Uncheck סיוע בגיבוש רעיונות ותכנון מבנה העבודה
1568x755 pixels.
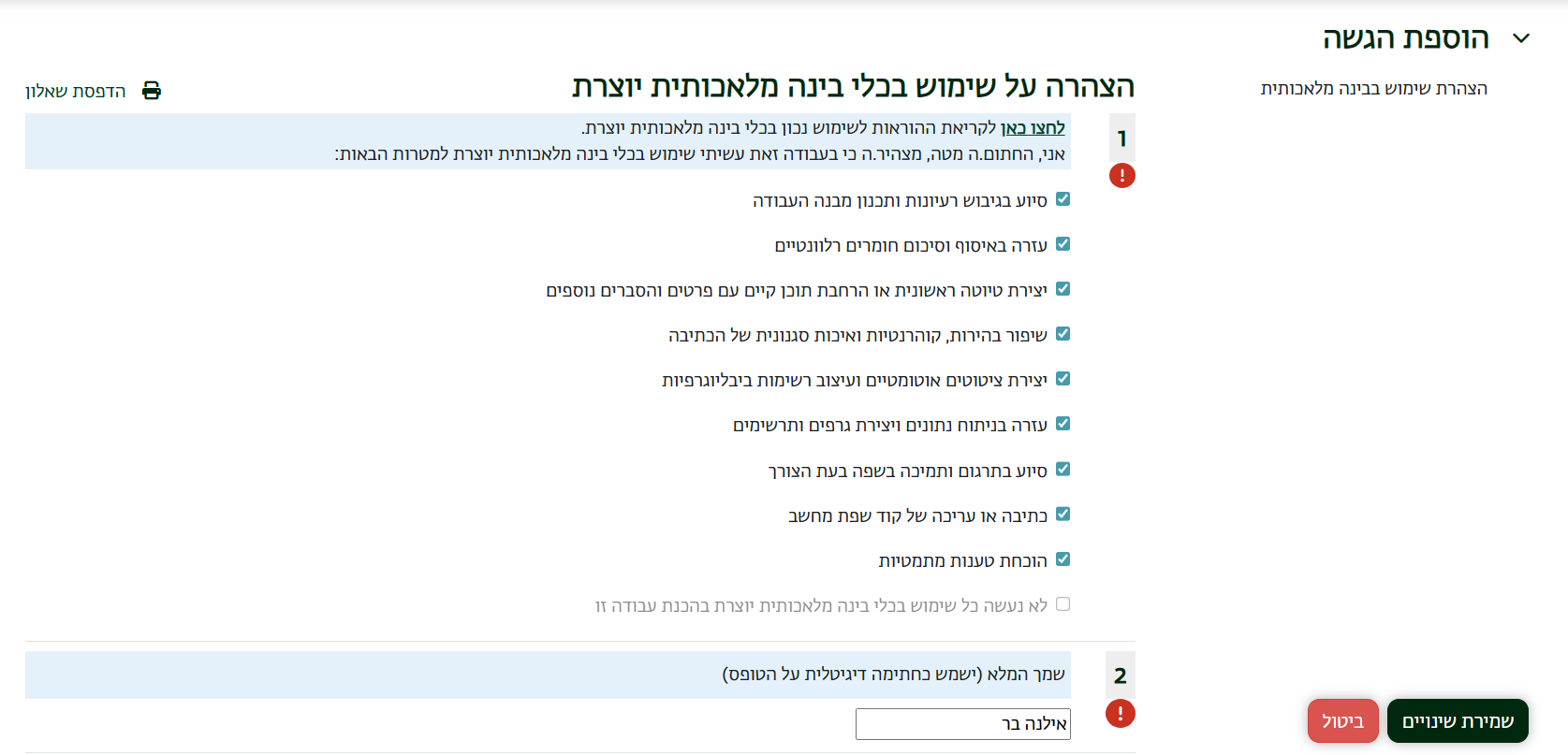point(1062,199)
